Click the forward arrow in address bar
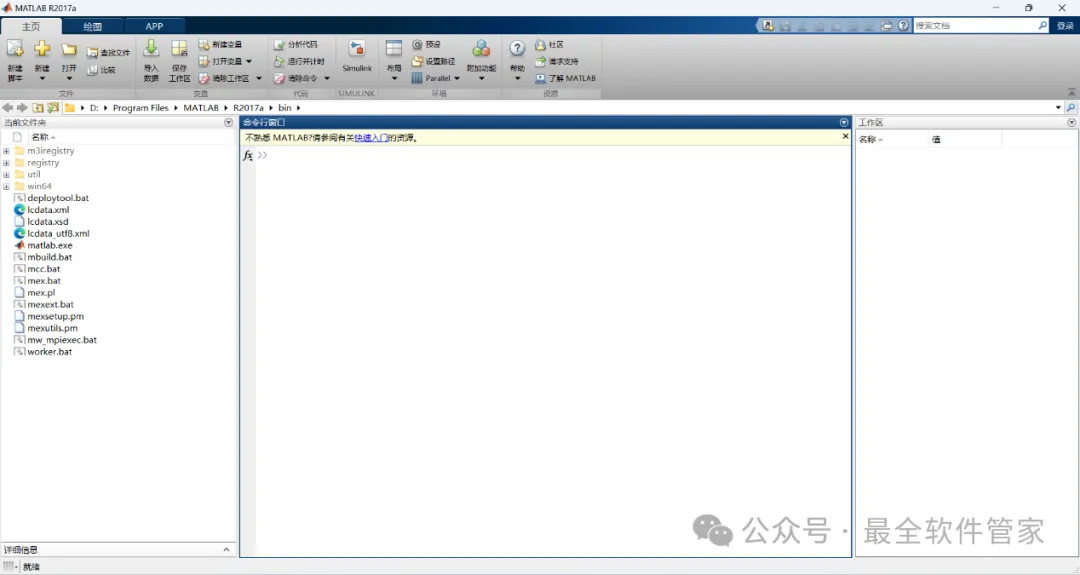 tap(22, 107)
